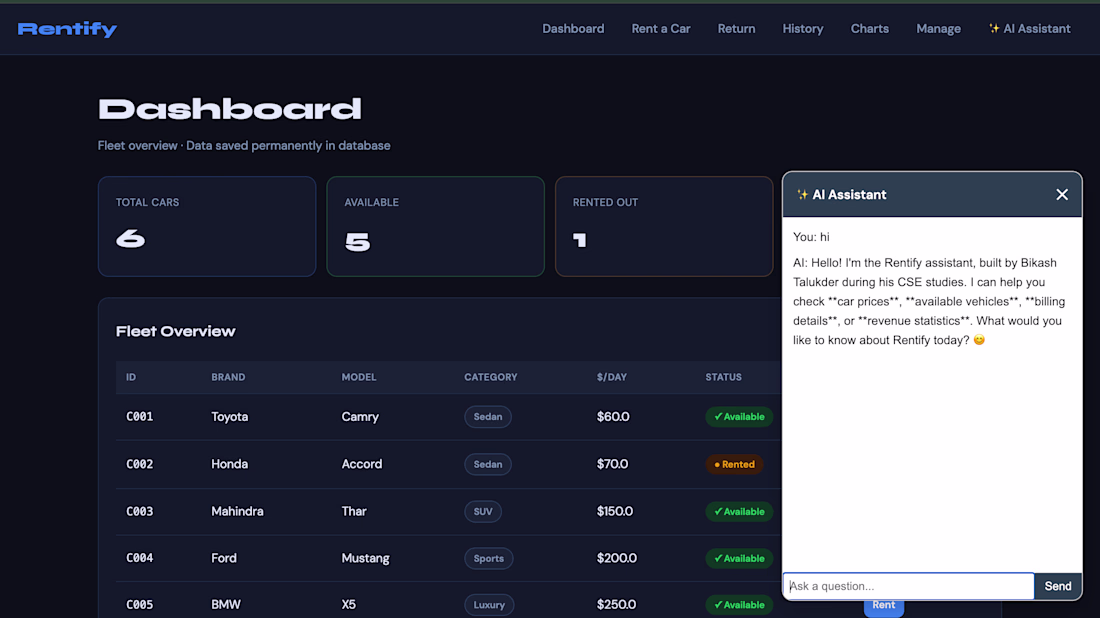Click the Fleet overview subtitle text

click(x=244, y=146)
